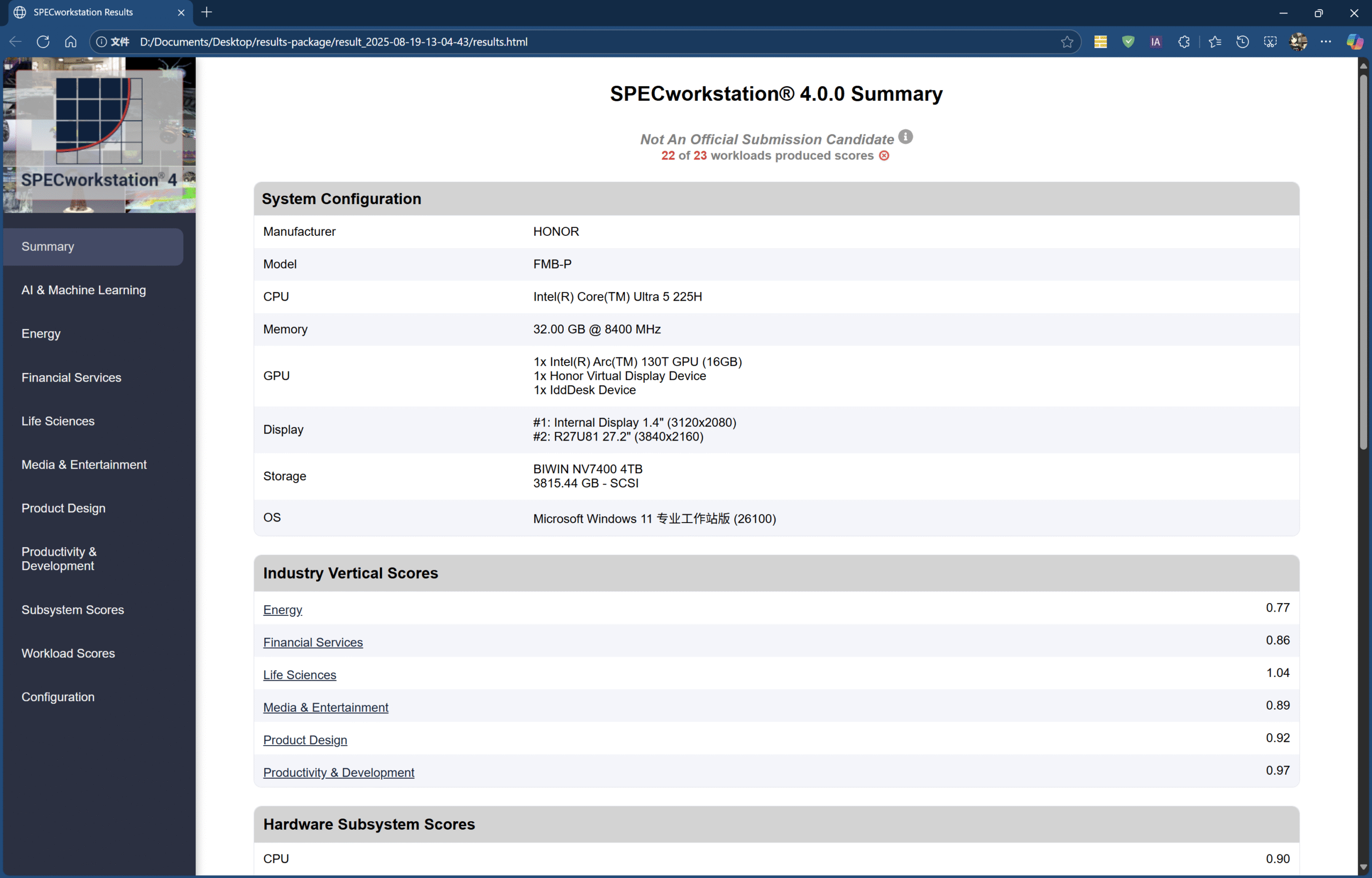Open Financial Services in the sidebar
This screenshot has height=878, width=1372.
tap(71, 377)
